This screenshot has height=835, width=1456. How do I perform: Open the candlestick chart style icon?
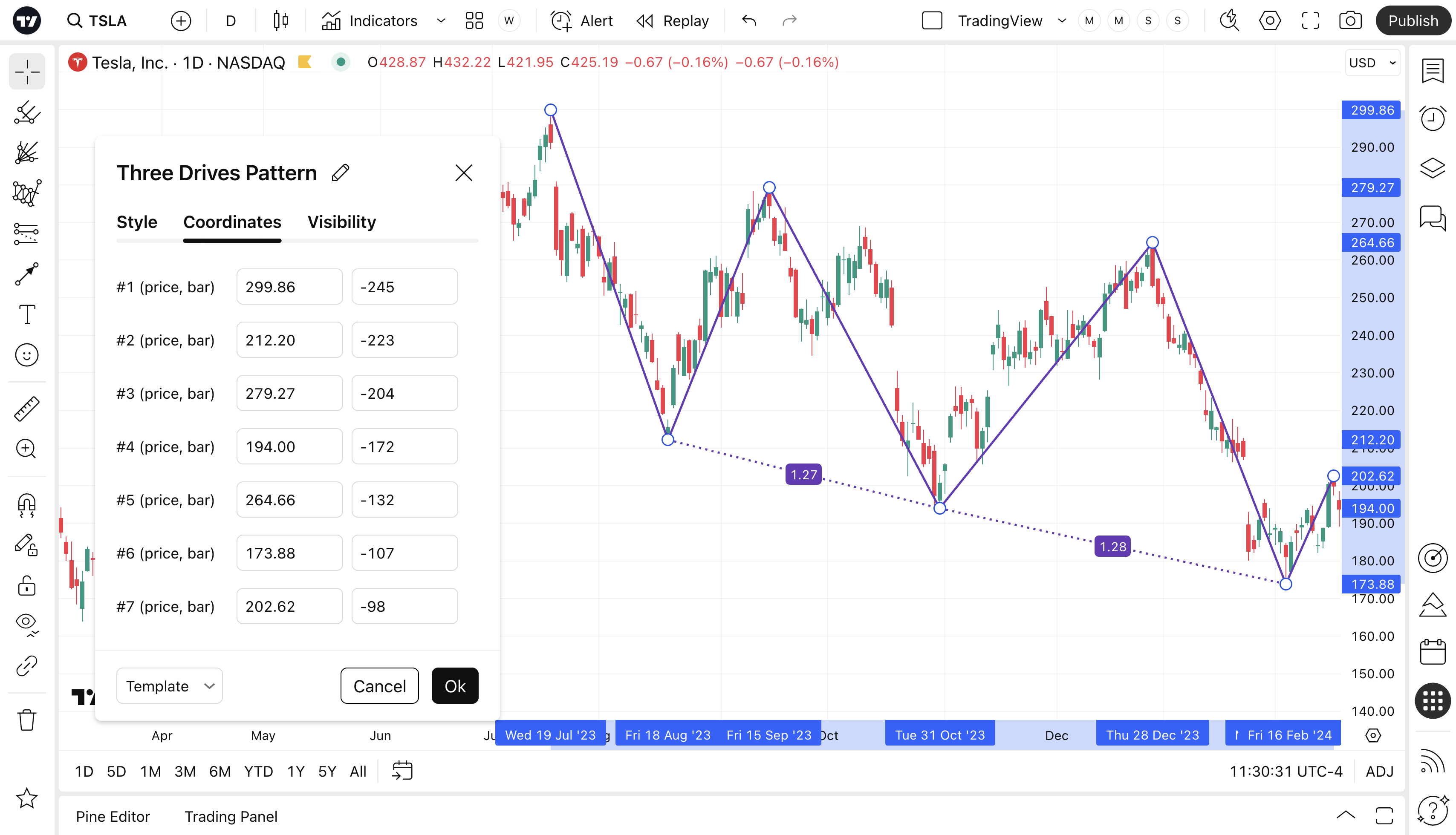[280, 21]
